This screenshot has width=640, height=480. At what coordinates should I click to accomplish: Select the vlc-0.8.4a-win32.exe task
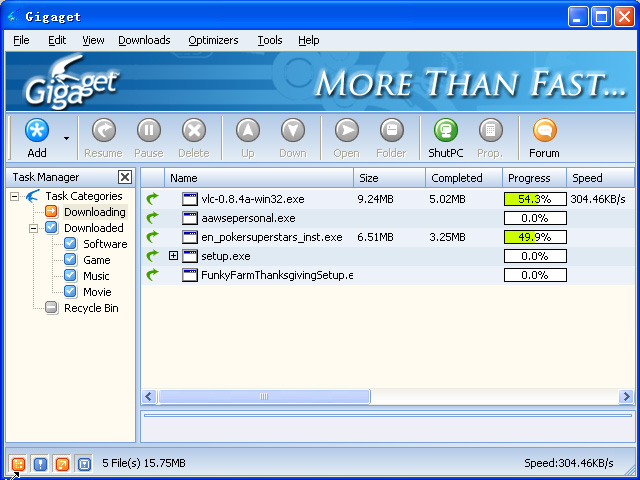[253, 199]
